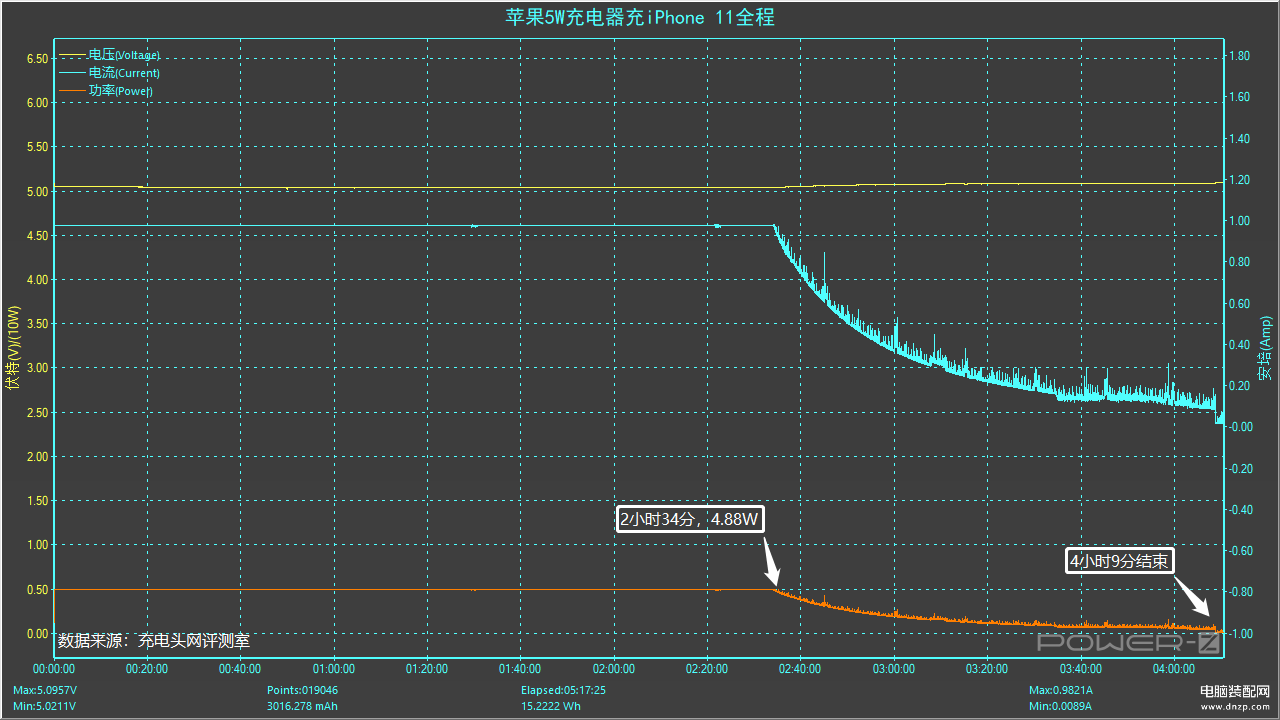Screen dimensions: 1280x720
Task: Click the Points:019046 status value
Action: coord(302,691)
